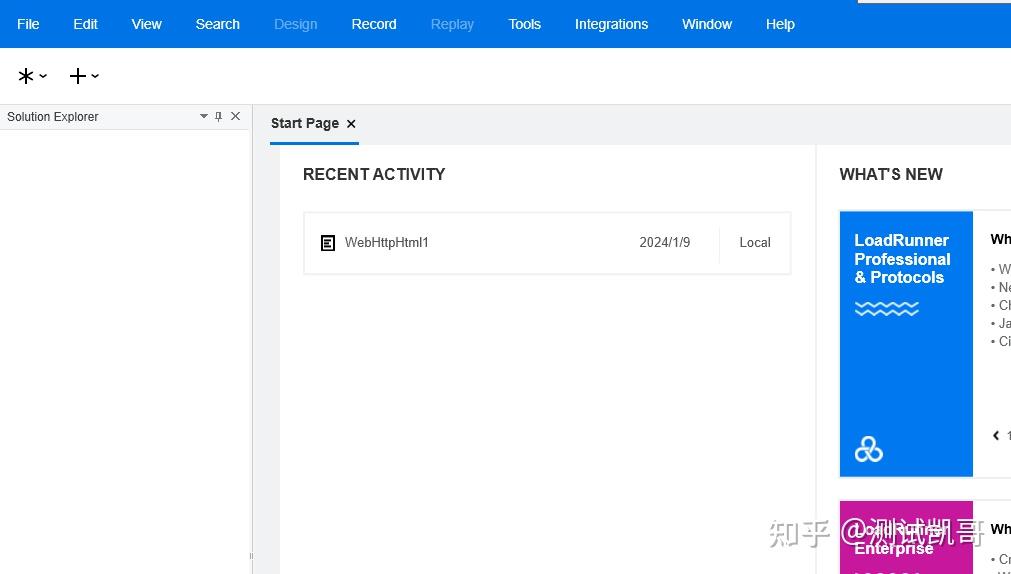Close the Solution Explorer panel
The image size is (1011, 574).
236,117
